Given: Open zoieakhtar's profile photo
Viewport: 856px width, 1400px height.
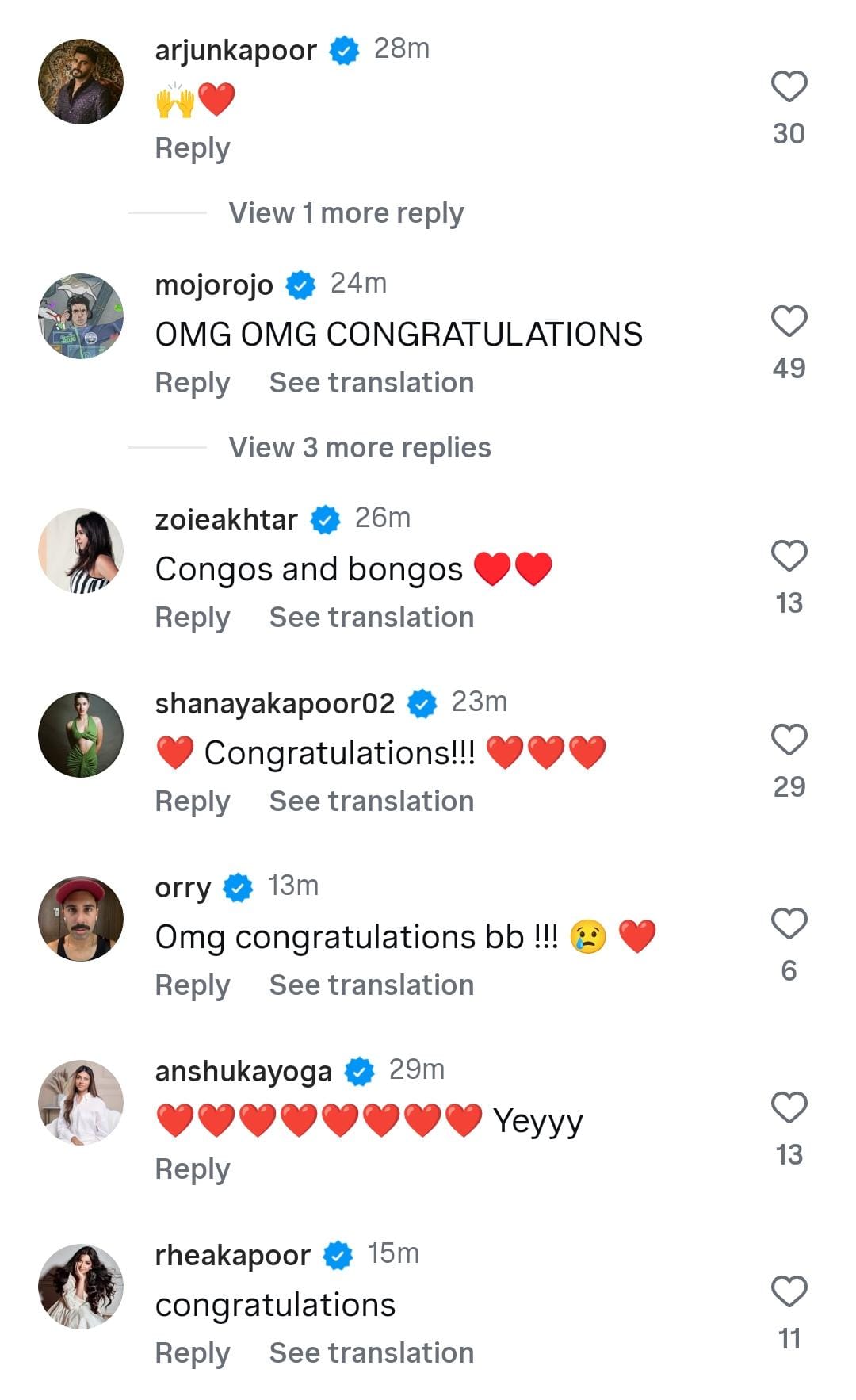Looking at the screenshot, I should [81, 551].
